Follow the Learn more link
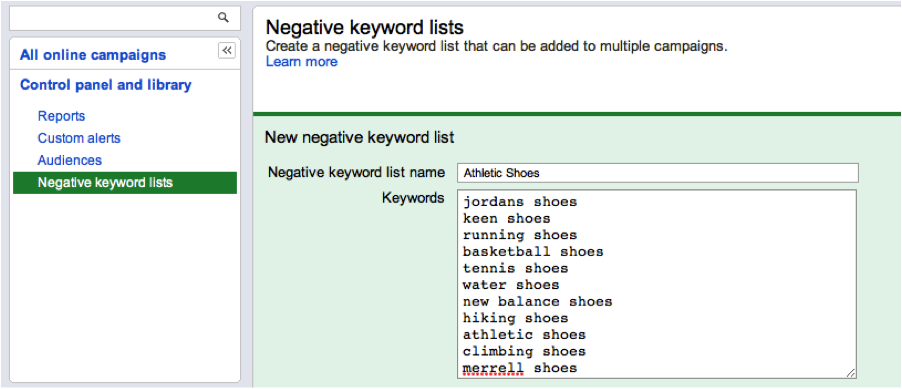The image size is (902, 389). tap(301, 62)
